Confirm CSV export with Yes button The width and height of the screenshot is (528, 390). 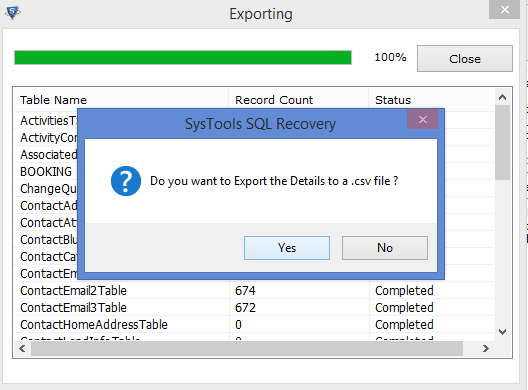tap(287, 248)
